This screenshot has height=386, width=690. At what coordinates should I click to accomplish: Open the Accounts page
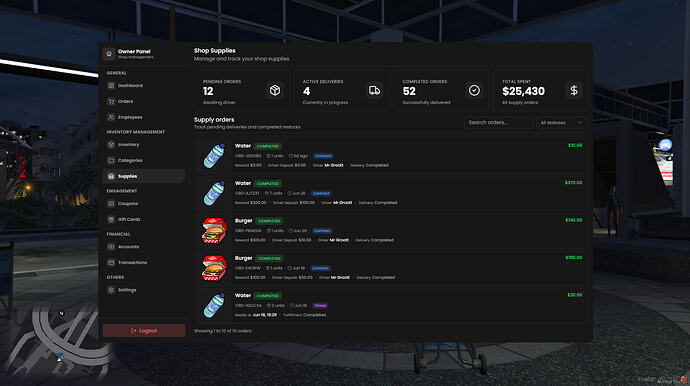tap(144, 246)
